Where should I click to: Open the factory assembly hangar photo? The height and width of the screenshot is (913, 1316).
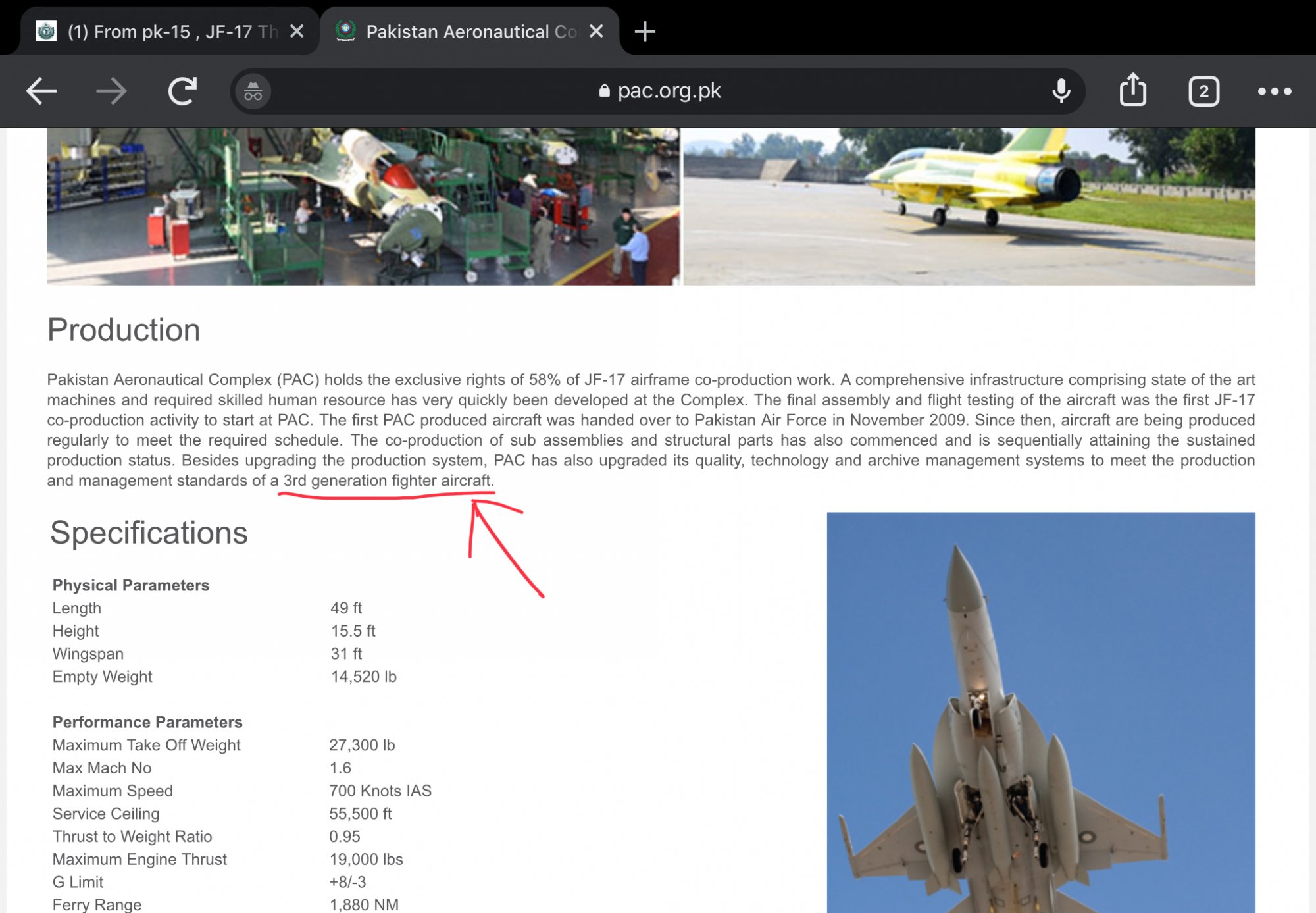[x=363, y=207]
